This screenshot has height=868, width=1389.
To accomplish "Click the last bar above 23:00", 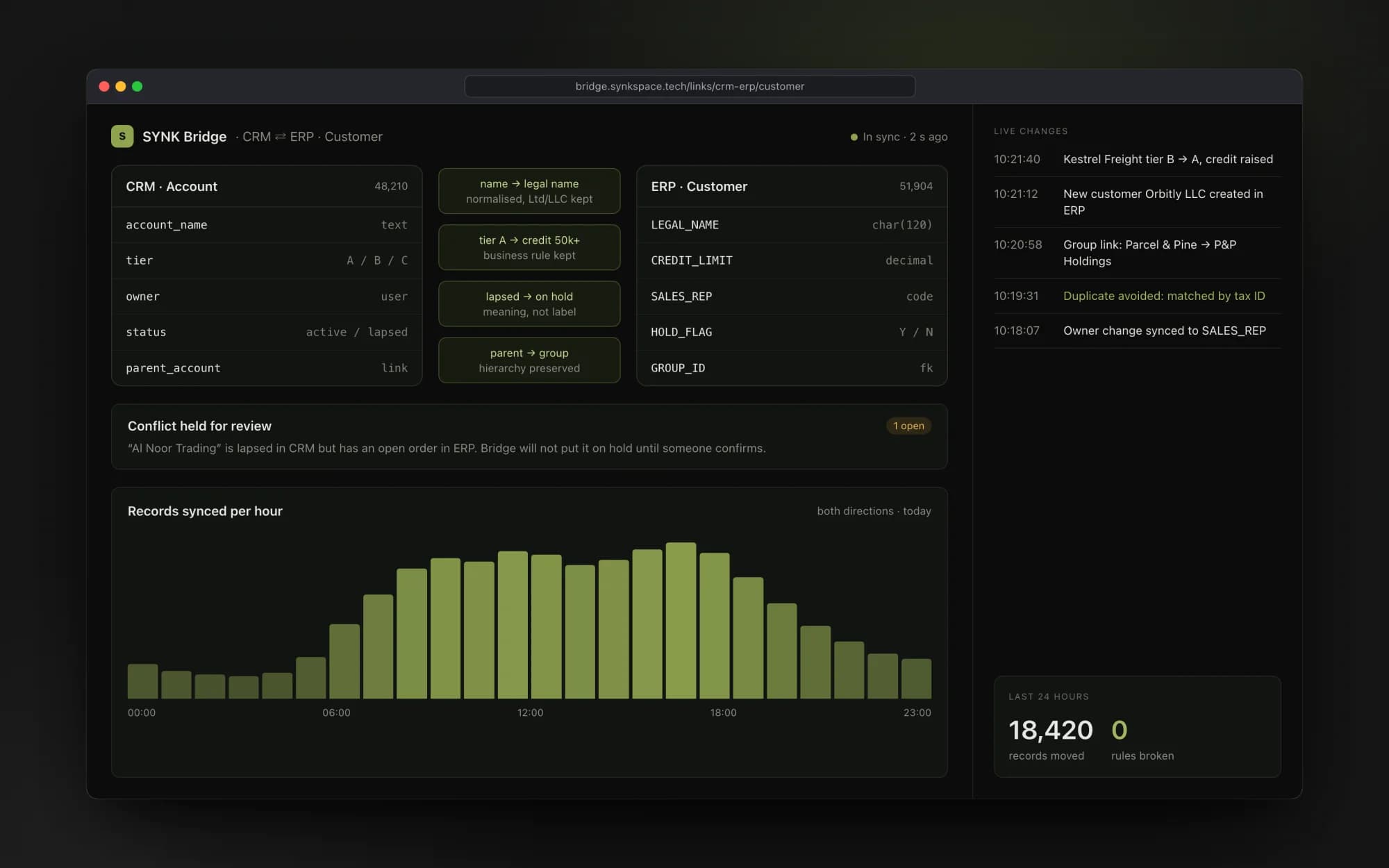I will click(x=916, y=678).
